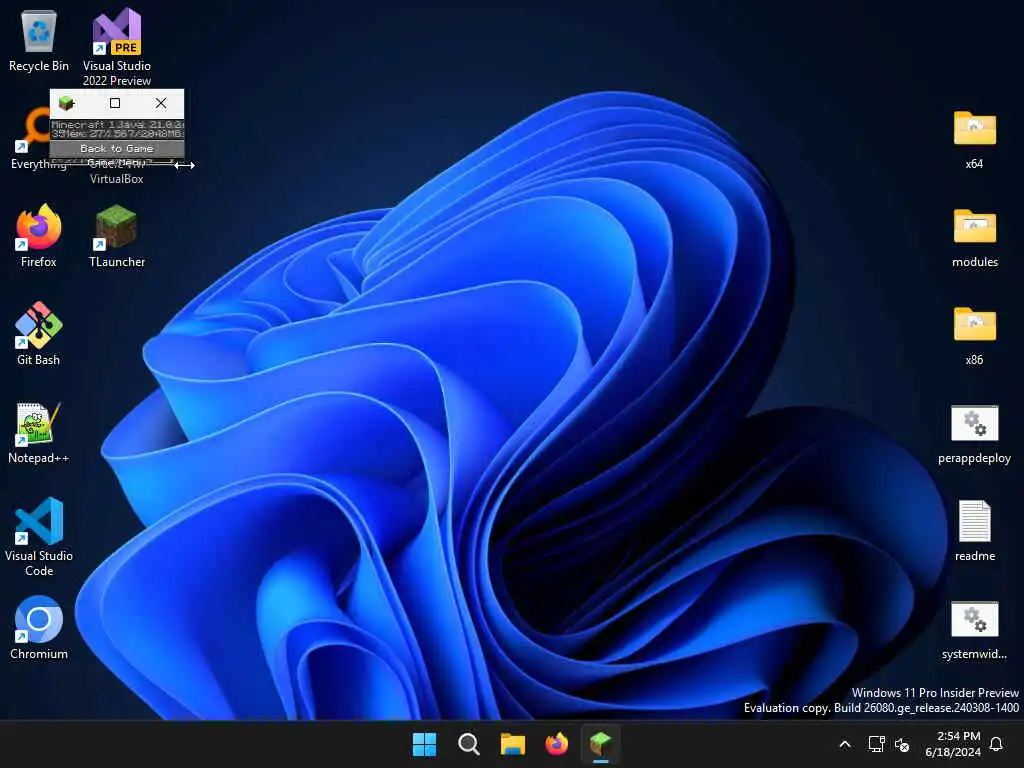Click the Minecraft taskbar icon

click(x=601, y=744)
